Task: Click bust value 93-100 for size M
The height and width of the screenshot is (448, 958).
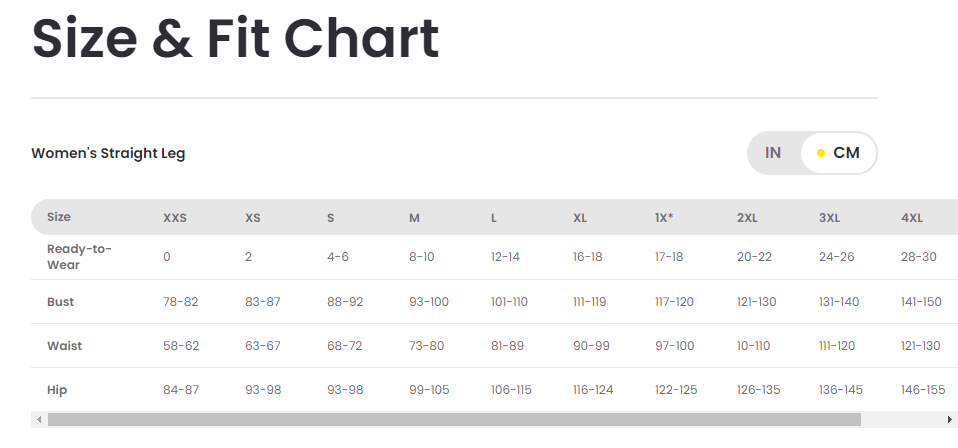Action: (430, 302)
